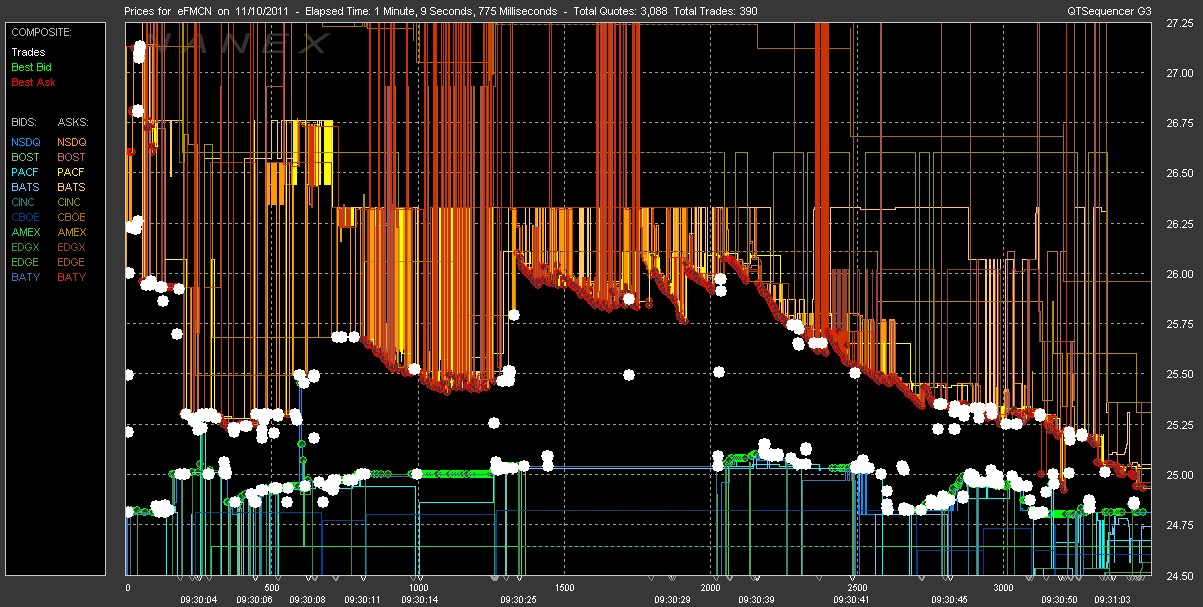Select the Trades legend entry
Viewport: 1203px width, 607px height.
coord(28,52)
